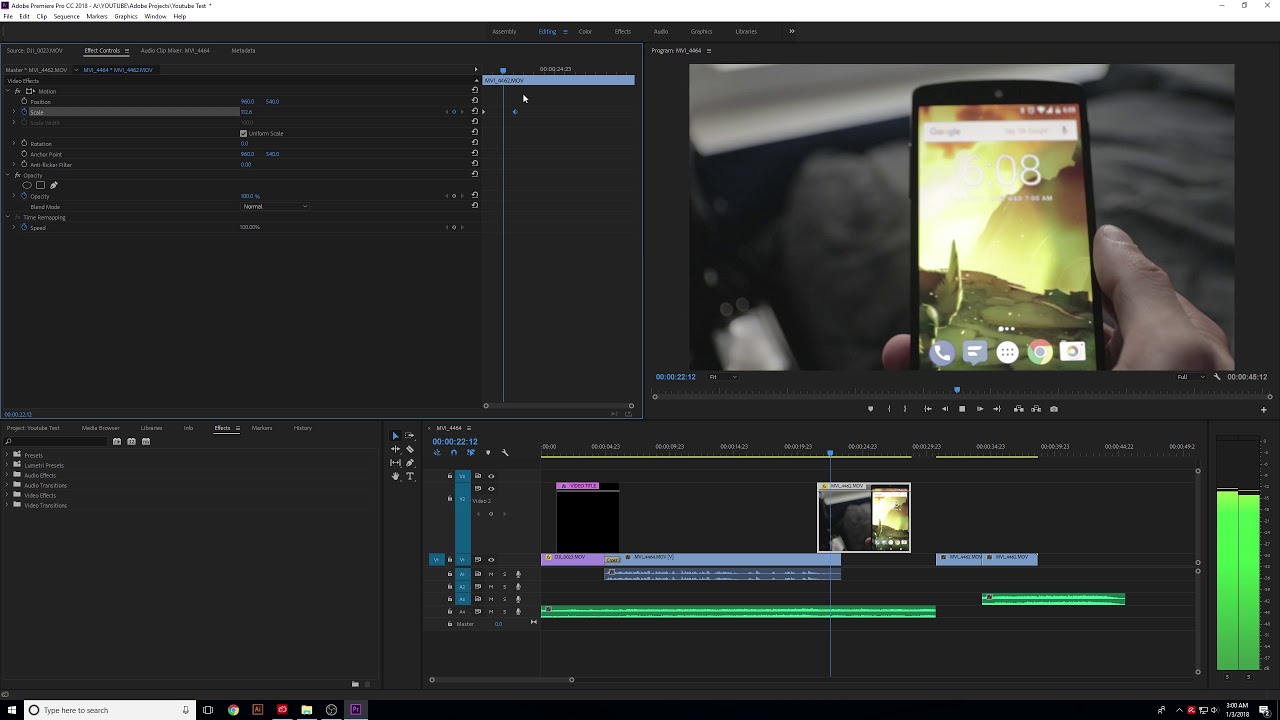The image size is (1280, 720).
Task: Toggle nest sequences insert mode icon
Action: [x=437, y=453]
